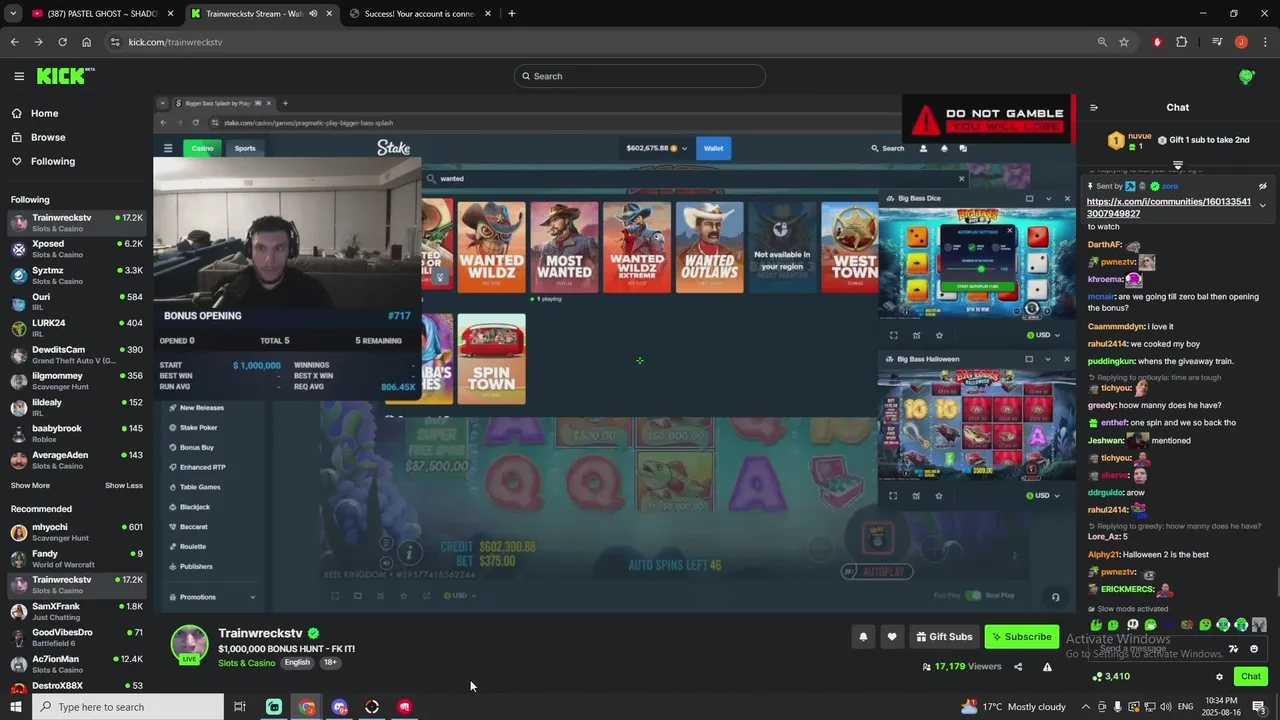Hide the pinned chat message
The height and width of the screenshot is (720, 1280).
[1262, 186]
